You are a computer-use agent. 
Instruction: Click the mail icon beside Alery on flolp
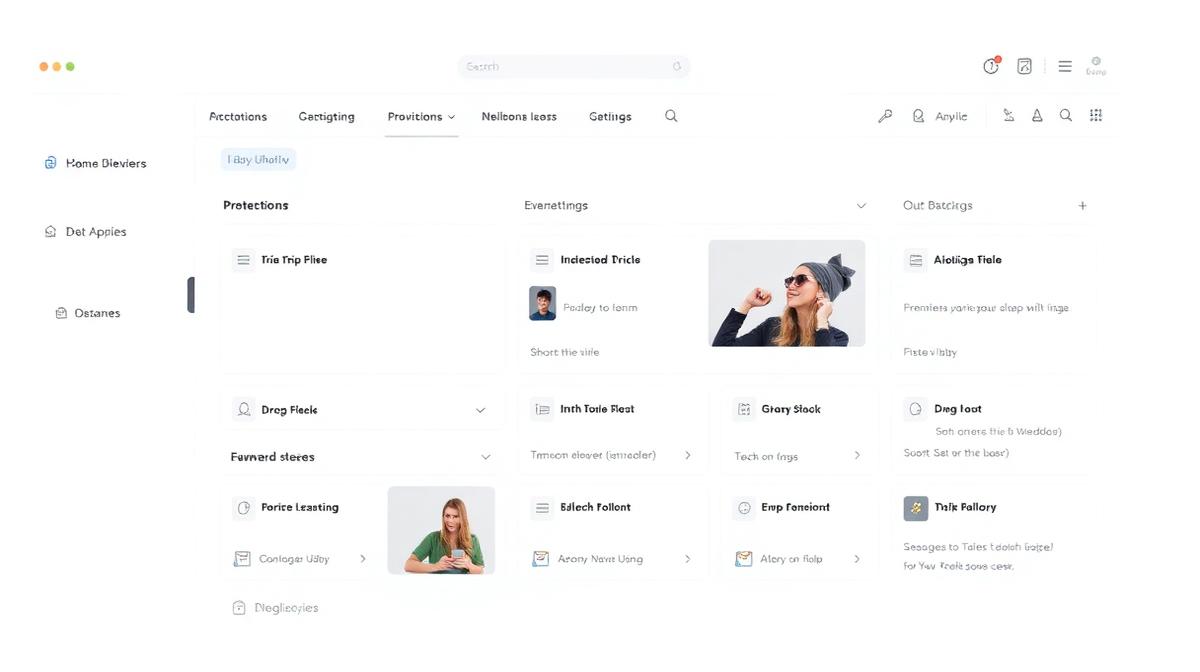743,559
